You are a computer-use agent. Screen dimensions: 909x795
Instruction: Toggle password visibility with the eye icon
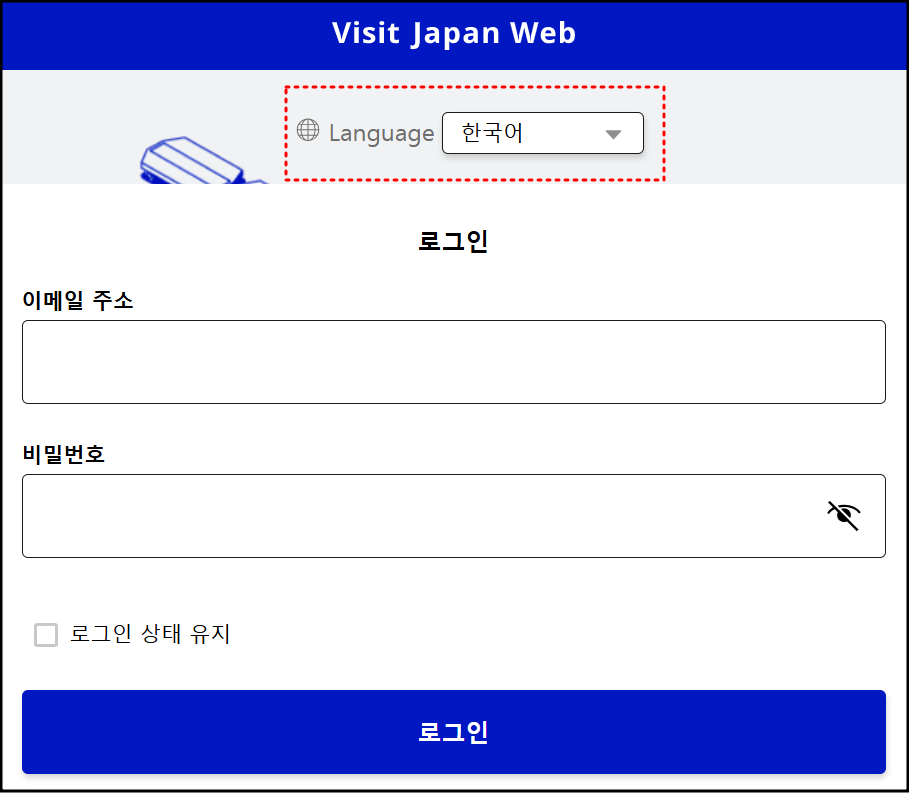[843, 516]
